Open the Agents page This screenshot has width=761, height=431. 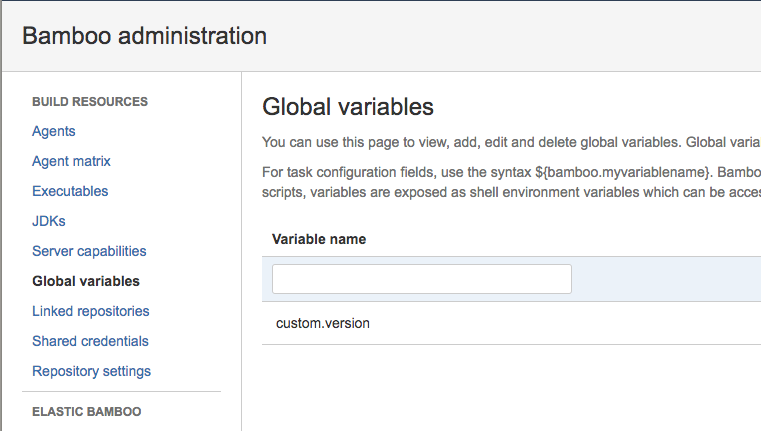54,131
